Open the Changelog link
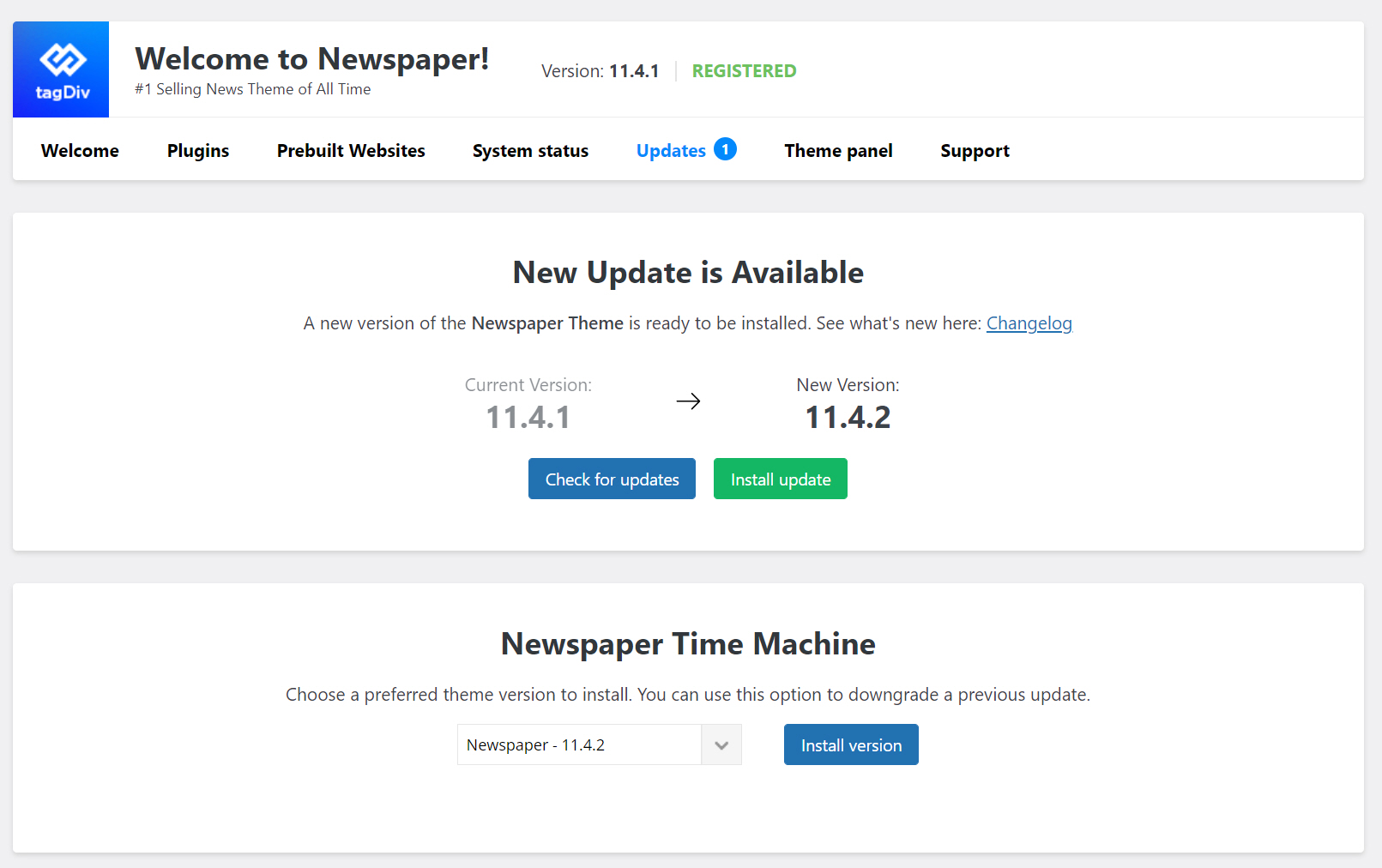The image size is (1382, 868). click(x=1029, y=323)
